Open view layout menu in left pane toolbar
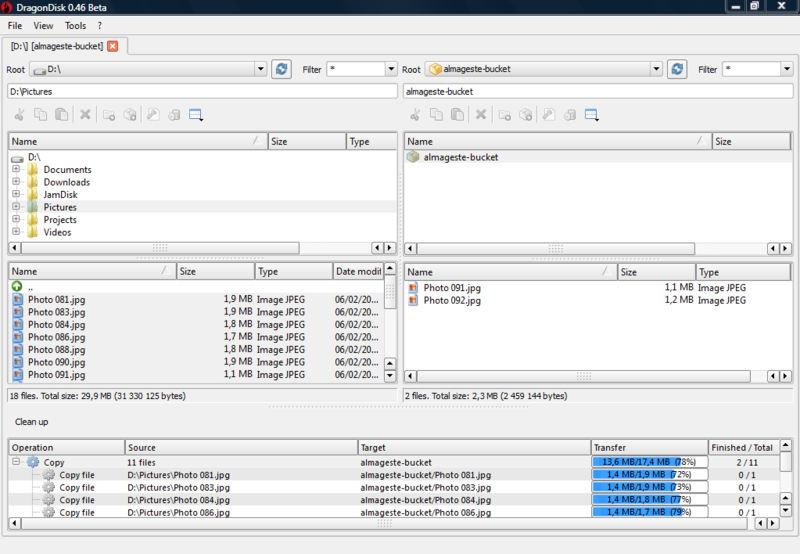Viewport: 800px width, 554px height. point(196,115)
